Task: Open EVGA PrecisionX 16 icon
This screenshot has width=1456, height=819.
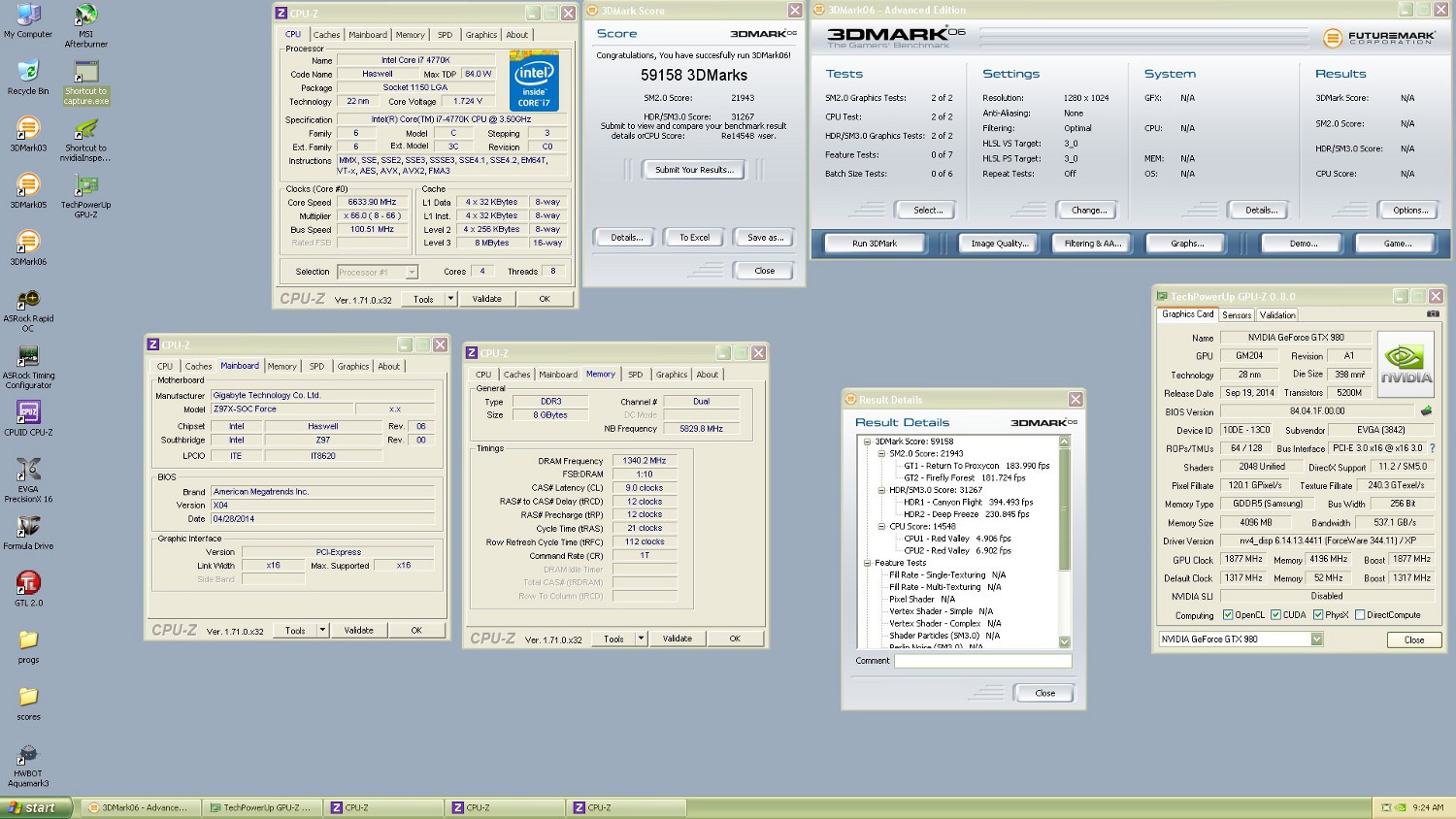Action: pos(28,480)
